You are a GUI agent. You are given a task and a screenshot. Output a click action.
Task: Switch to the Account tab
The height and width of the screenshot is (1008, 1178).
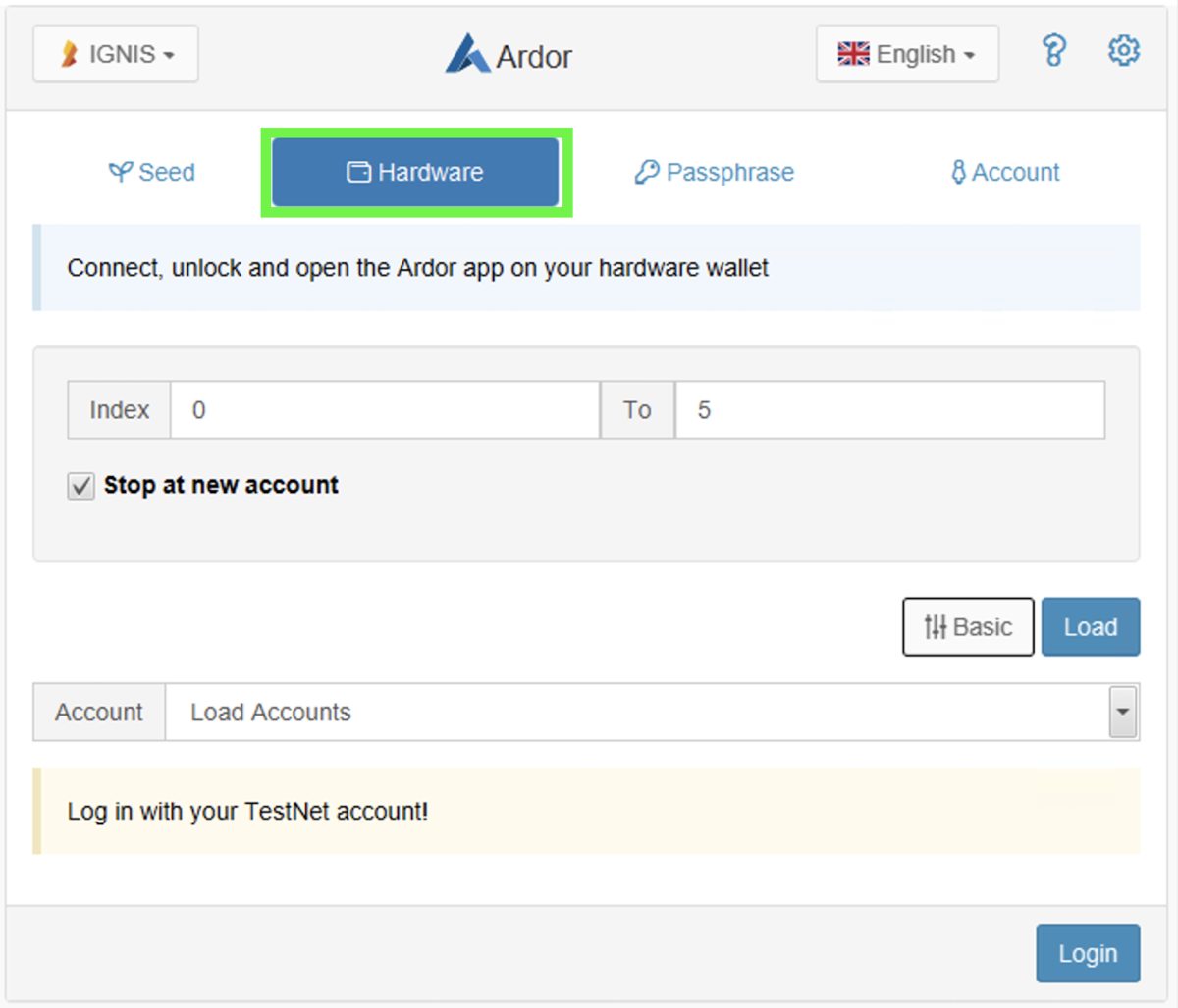[1003, 172]
